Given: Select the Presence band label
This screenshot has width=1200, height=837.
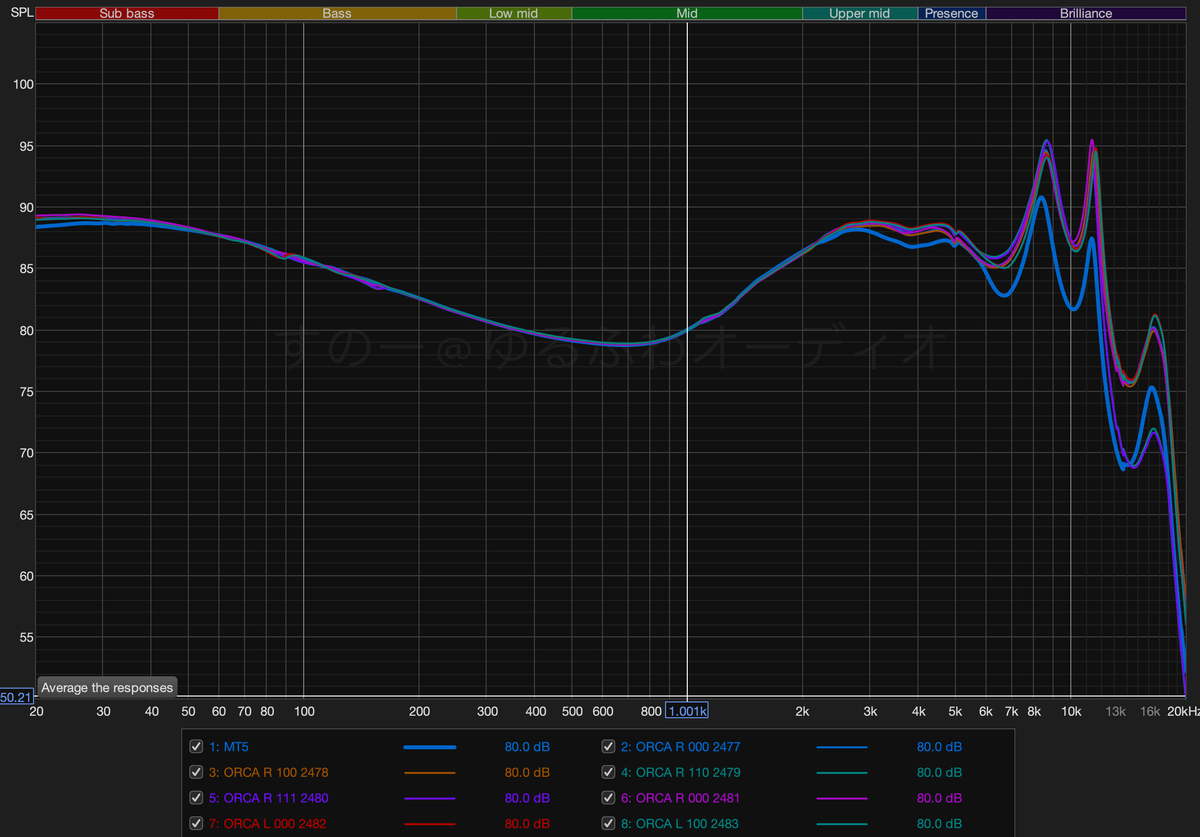Looking at the screenshot, I should 952,14.
